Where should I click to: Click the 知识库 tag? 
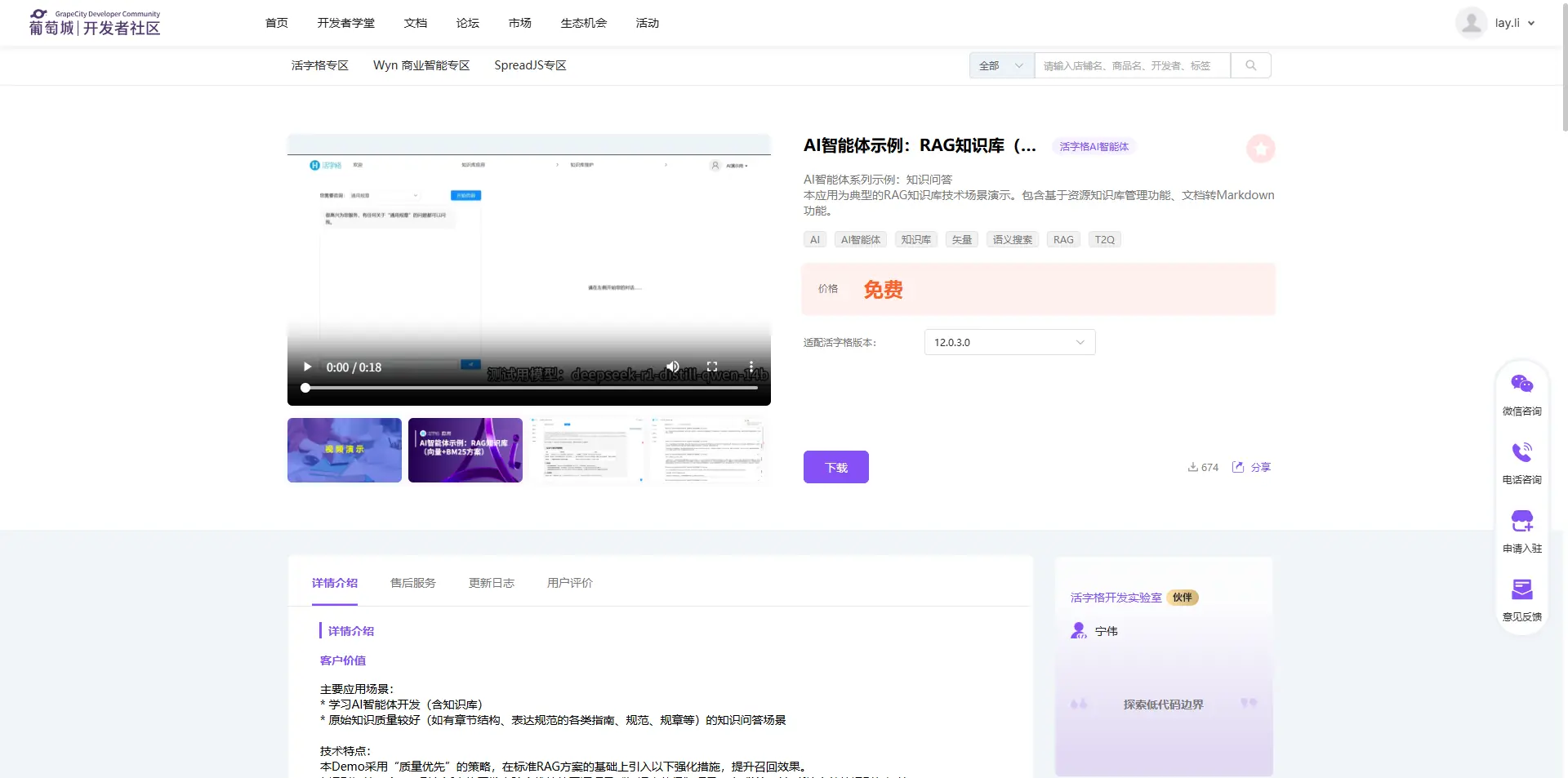coord(916,239)
